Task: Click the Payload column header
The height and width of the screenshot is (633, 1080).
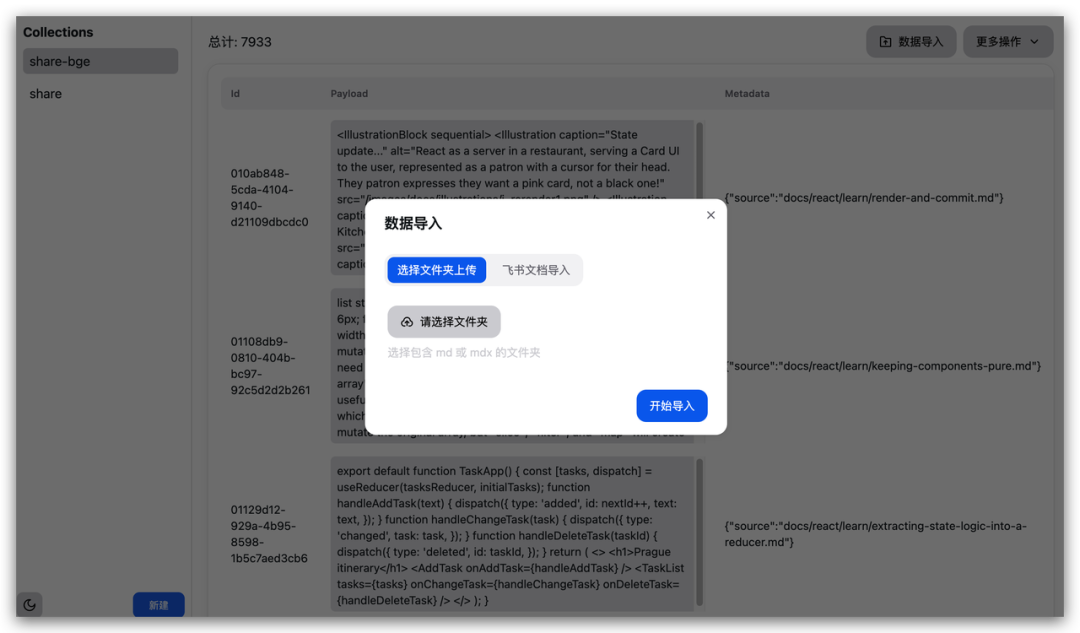Action: 349,93
